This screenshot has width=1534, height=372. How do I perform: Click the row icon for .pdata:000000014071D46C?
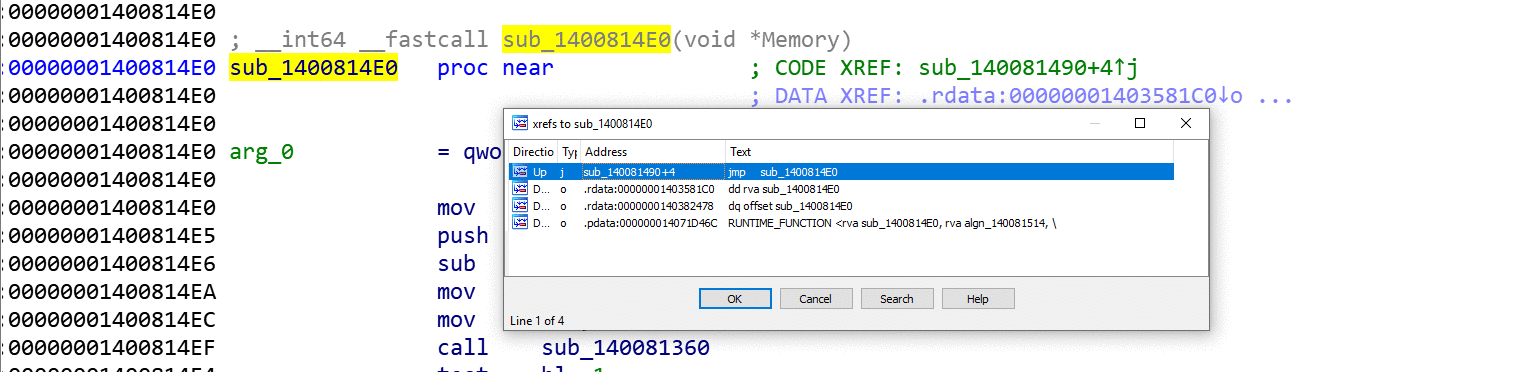point(520,222)
